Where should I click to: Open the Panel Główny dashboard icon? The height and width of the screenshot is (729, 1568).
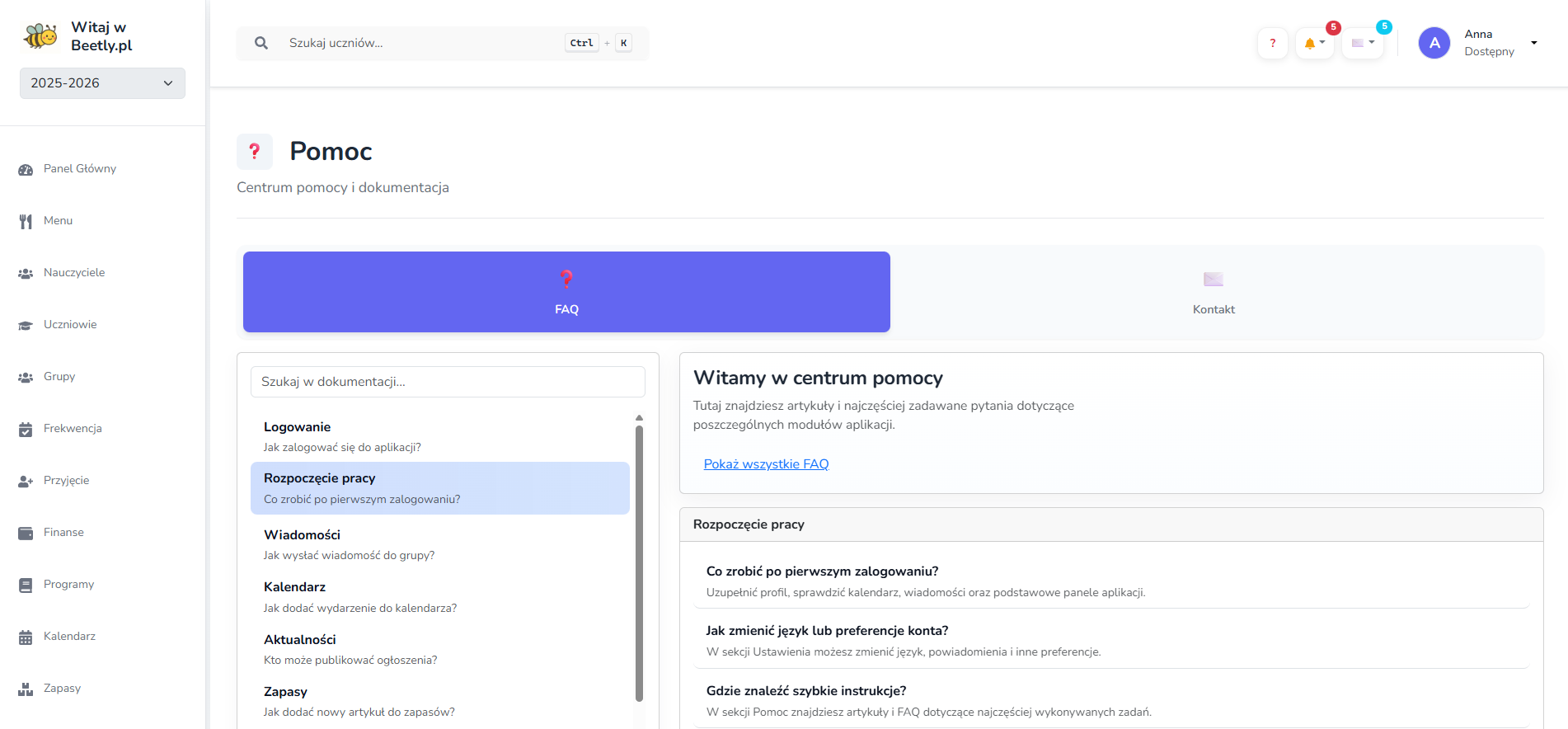click(26, 169)
